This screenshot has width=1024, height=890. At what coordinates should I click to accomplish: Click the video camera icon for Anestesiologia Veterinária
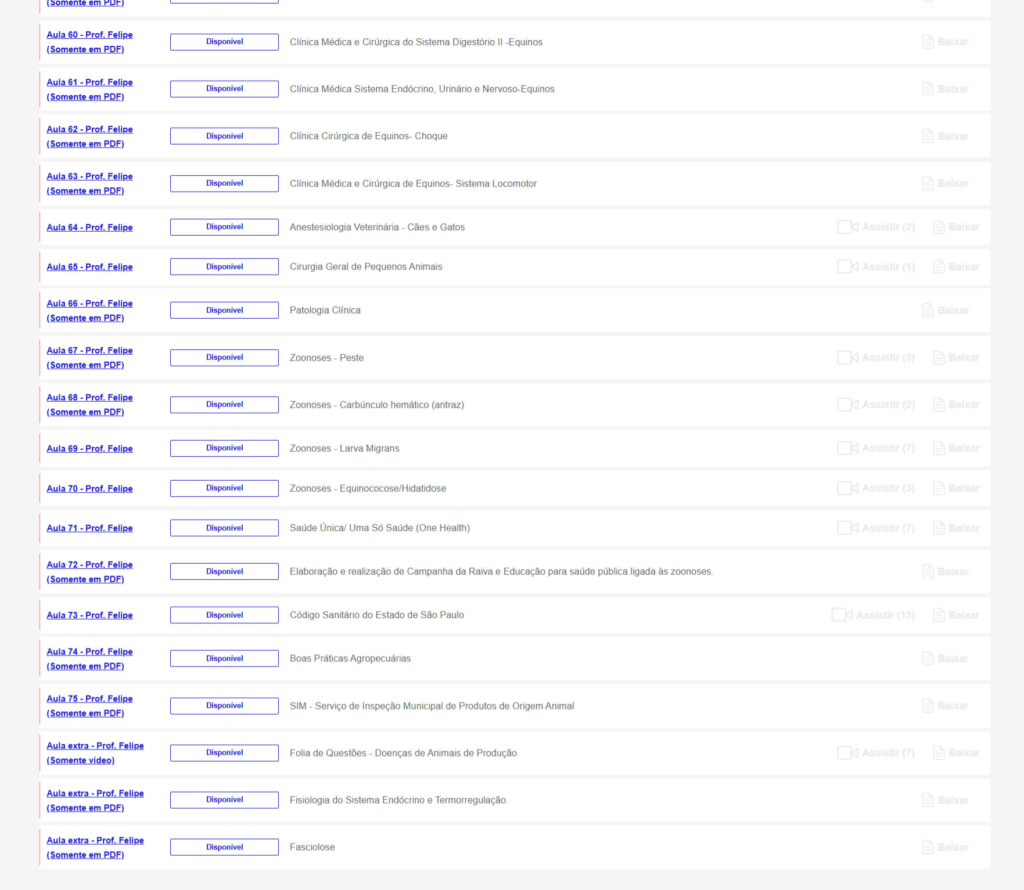[x=847, y=227]
